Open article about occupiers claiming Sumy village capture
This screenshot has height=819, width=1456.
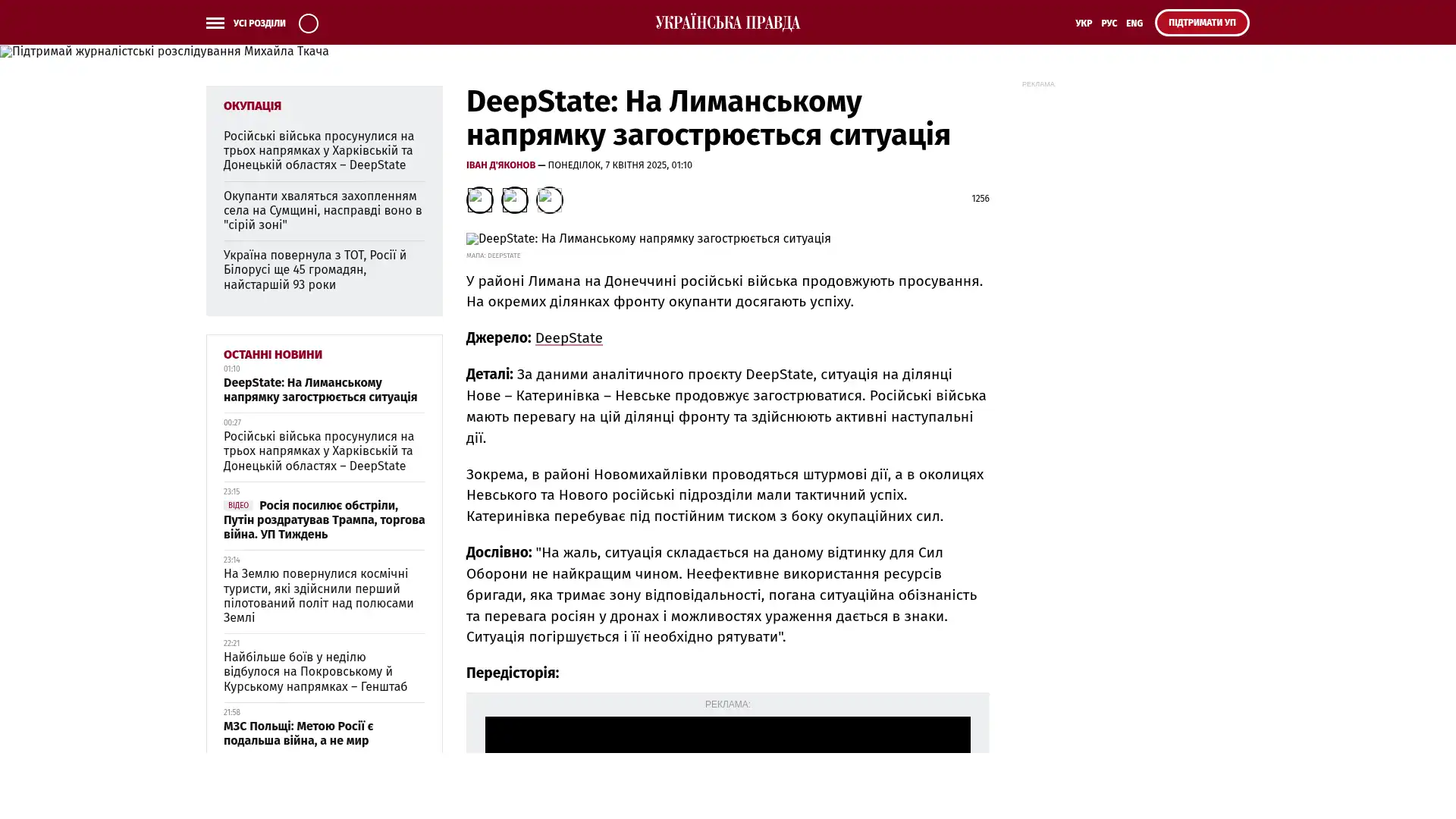click(x=324, y=211)
